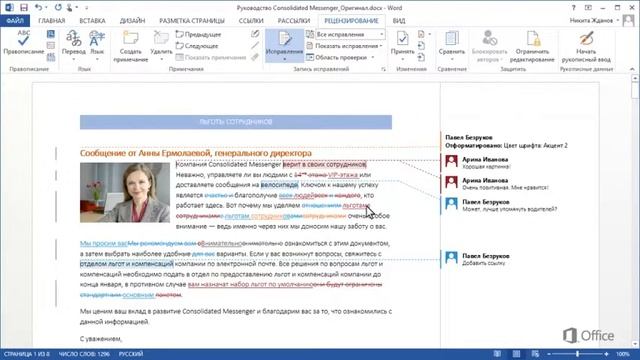Click the zoom slider handle
The image size is (640, 360).
pos(578,354)
